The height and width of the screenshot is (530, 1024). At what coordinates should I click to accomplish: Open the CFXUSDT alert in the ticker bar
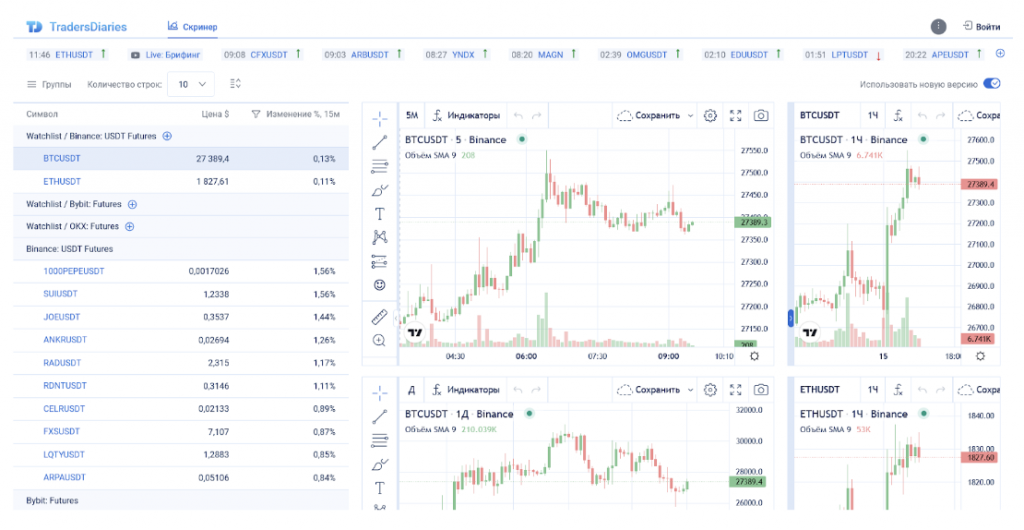[263, 55]
